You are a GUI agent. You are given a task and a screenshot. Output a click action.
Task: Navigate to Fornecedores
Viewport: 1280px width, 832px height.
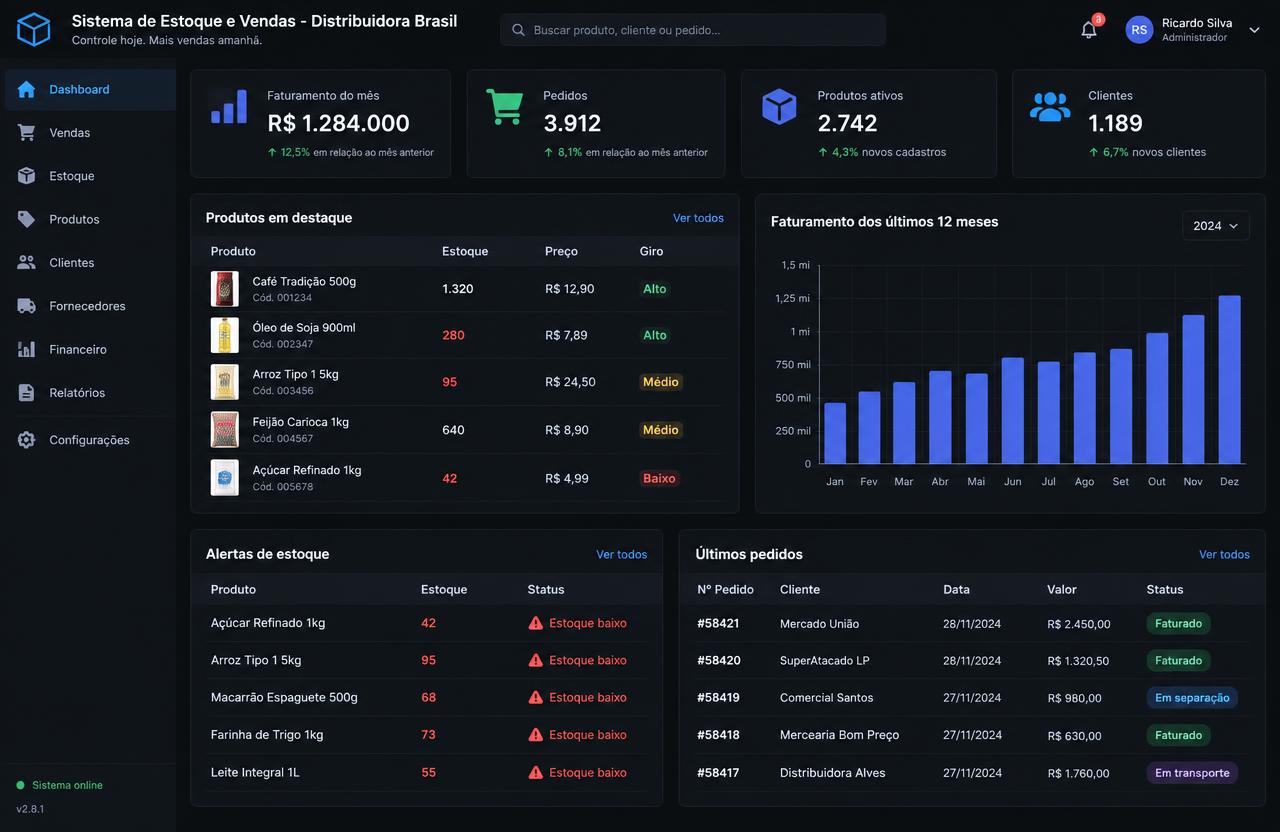(90, 306)
